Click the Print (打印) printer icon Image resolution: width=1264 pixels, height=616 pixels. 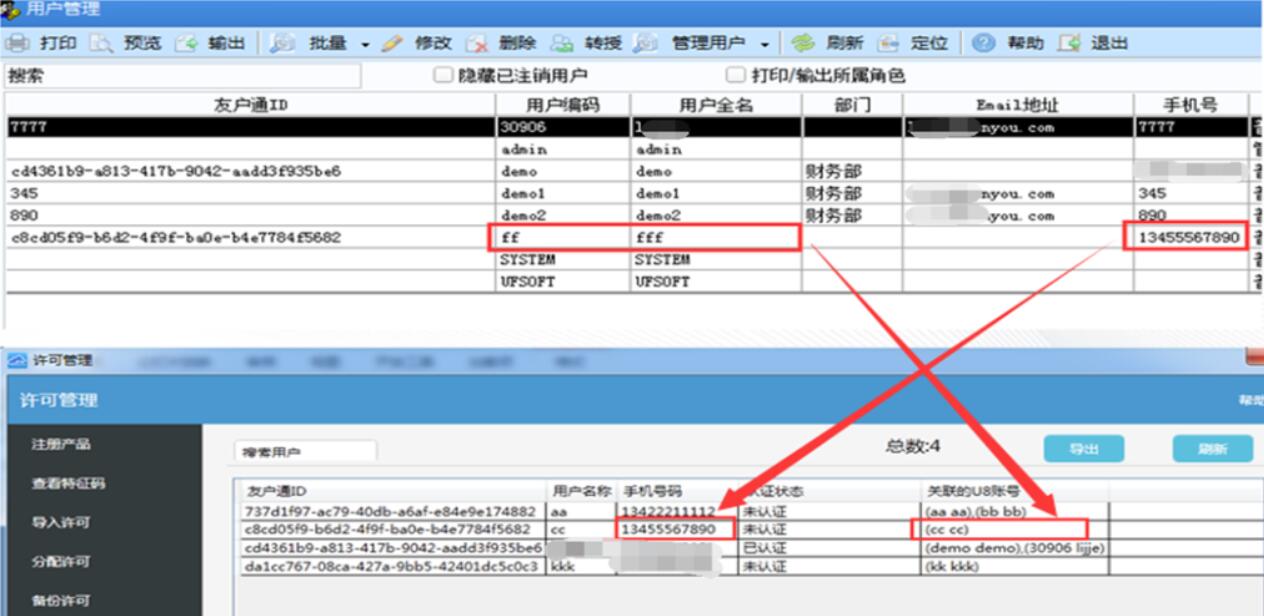point(18,43)
